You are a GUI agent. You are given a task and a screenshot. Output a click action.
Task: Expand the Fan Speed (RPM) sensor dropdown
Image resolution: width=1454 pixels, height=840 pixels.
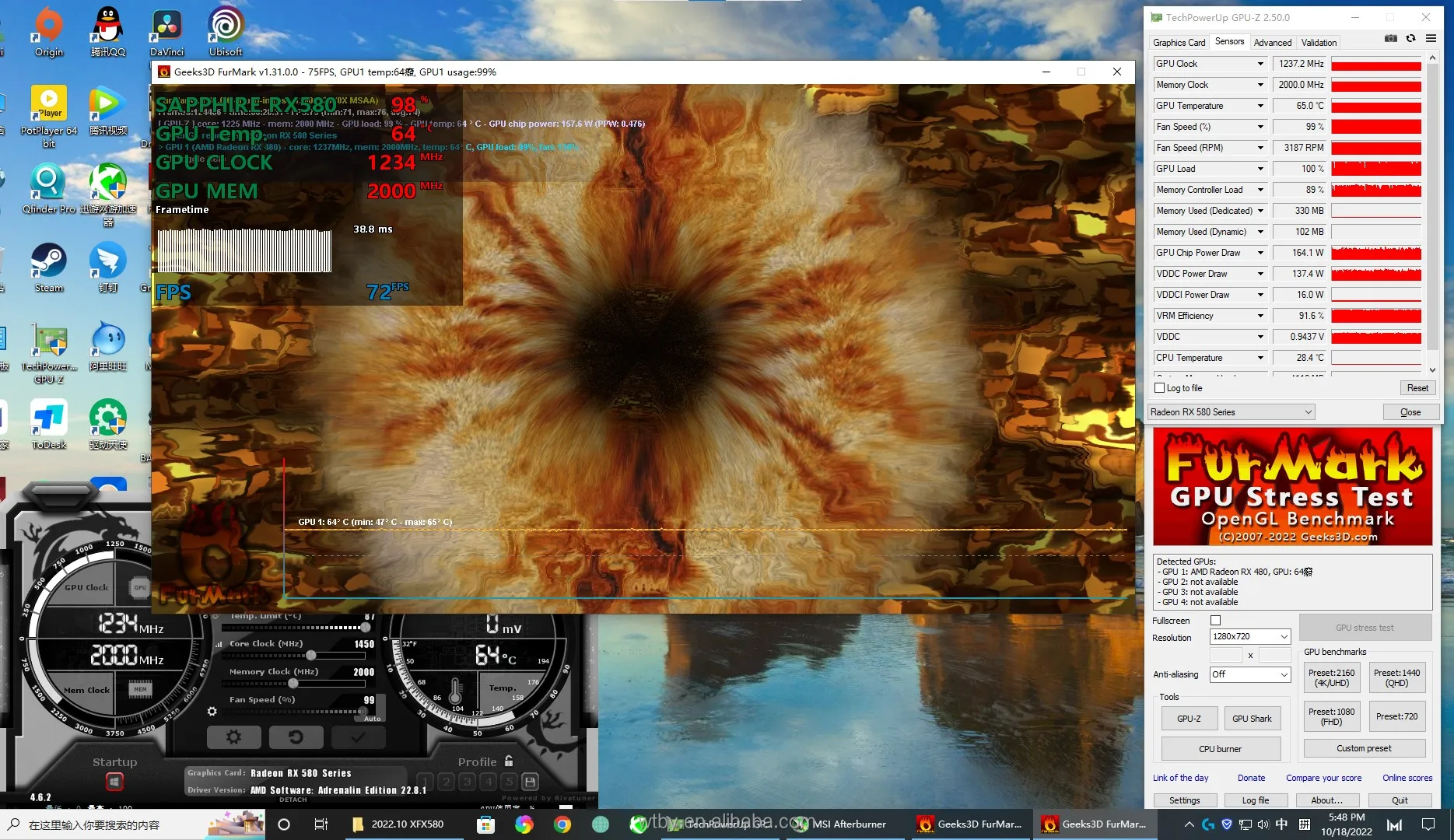[1260, 148]
